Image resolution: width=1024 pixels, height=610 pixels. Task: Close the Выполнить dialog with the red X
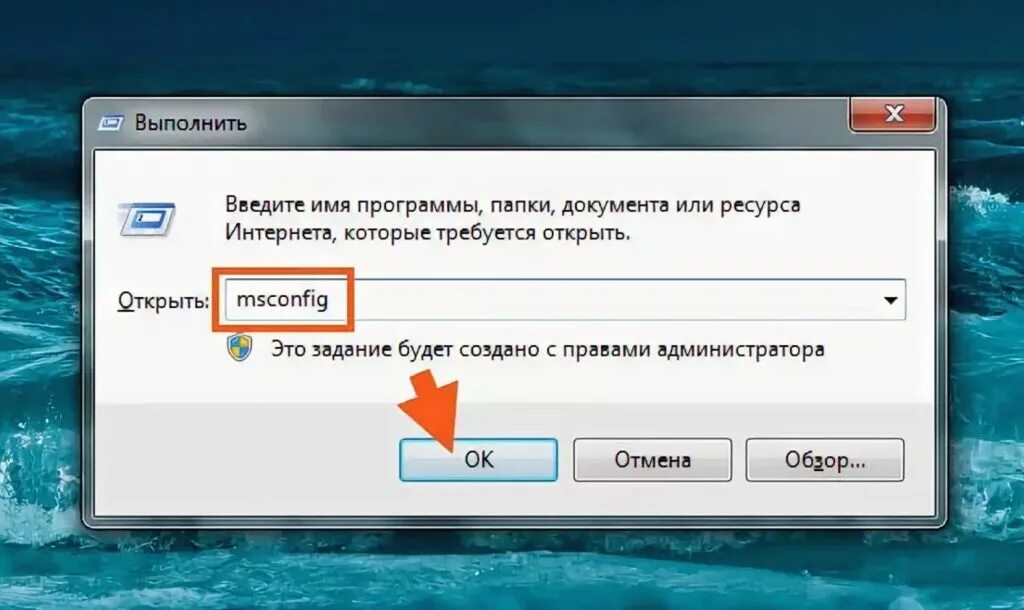pos(893,114)
